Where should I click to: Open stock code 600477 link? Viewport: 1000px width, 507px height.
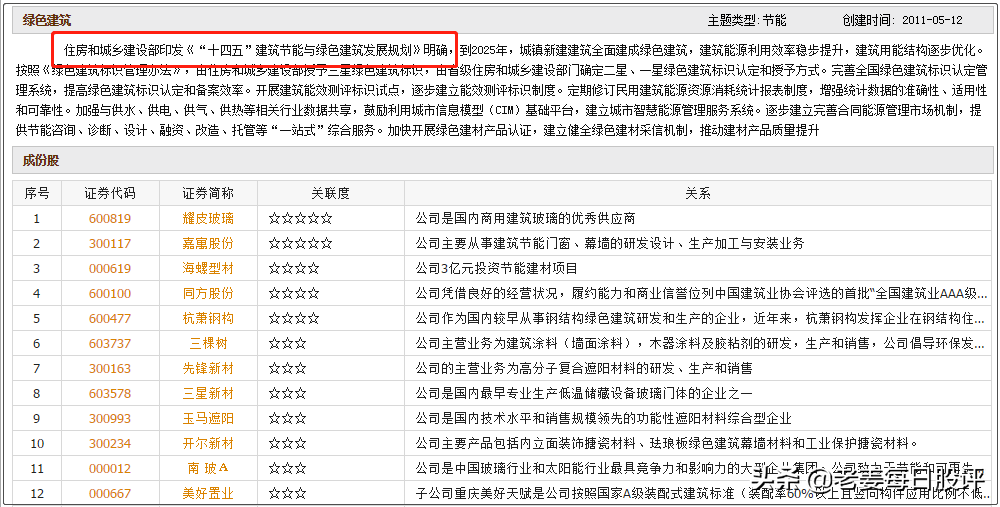point(110,319)
